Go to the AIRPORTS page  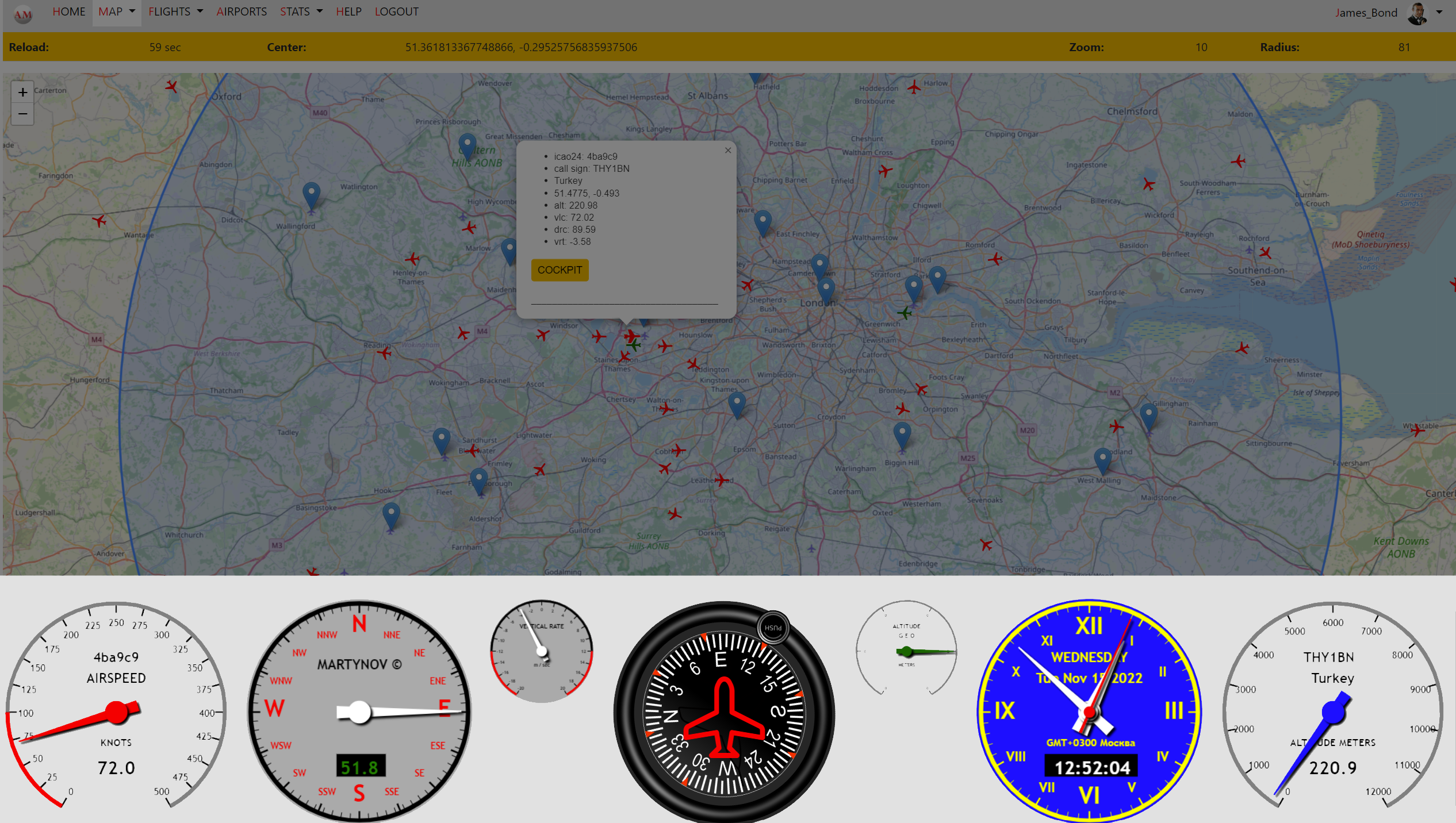point(242,11)
